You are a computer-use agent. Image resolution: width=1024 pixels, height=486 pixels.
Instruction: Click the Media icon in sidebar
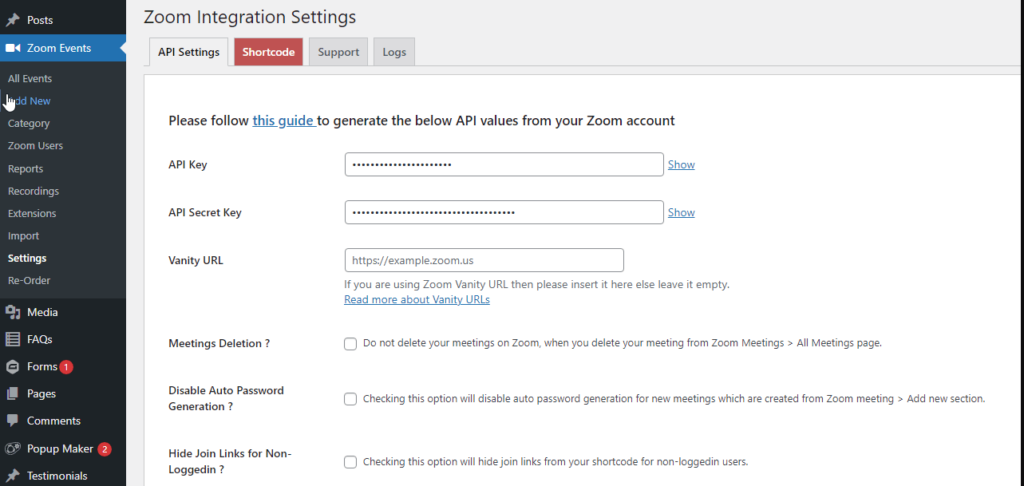pos(12,312)
